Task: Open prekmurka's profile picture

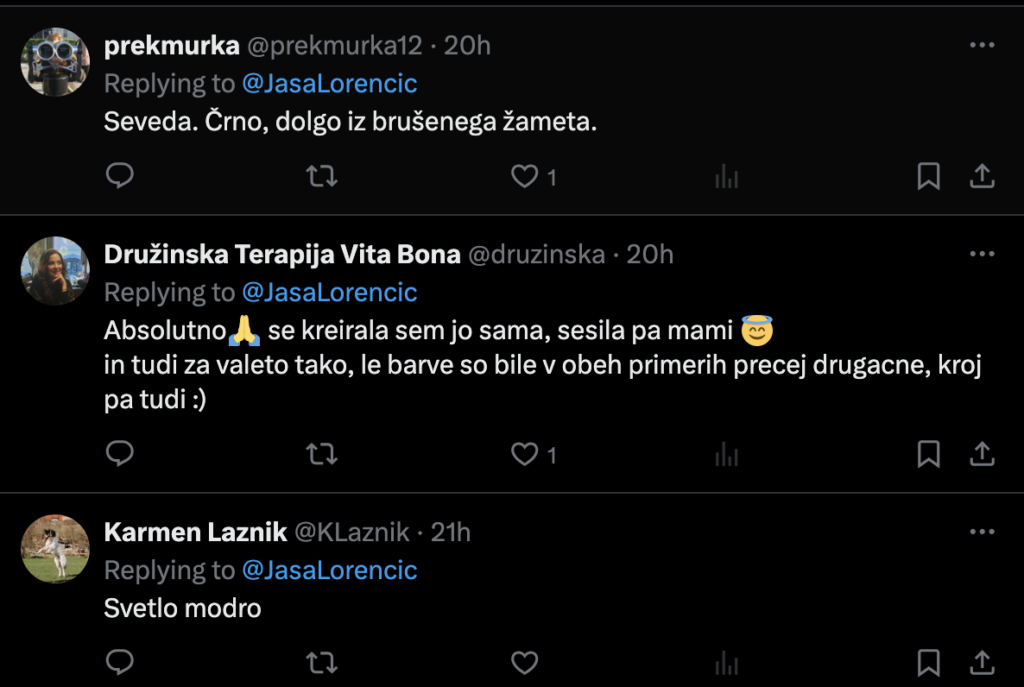Action: (x=56, y=62)
